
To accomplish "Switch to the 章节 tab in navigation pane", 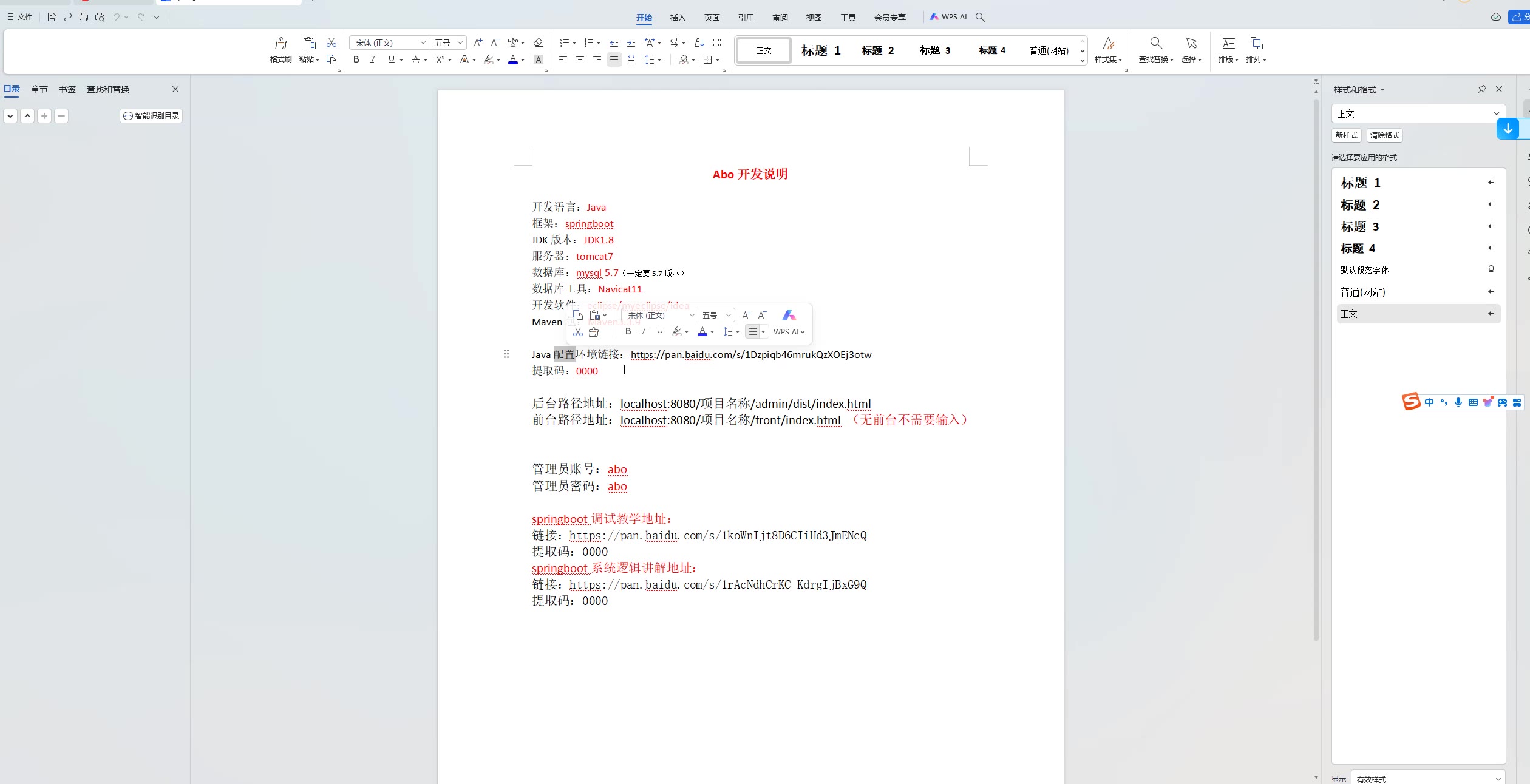I will coord(39,89).
